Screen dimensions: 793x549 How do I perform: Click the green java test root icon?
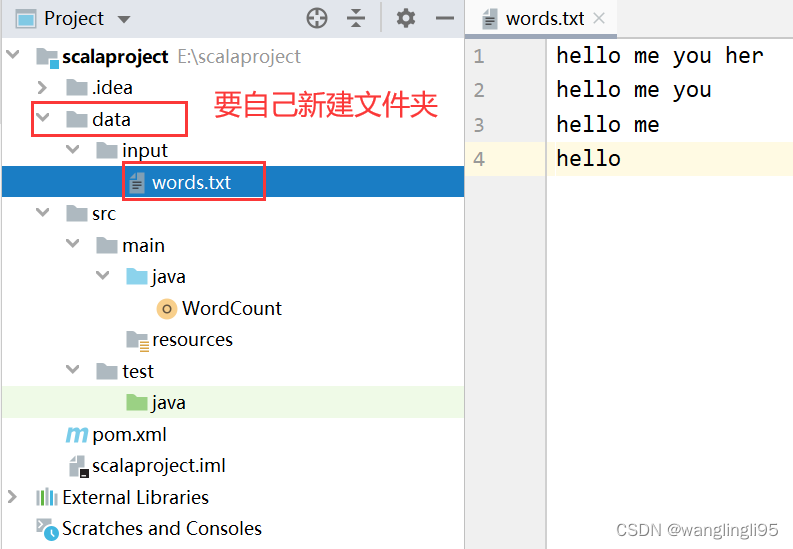(137, 402)
